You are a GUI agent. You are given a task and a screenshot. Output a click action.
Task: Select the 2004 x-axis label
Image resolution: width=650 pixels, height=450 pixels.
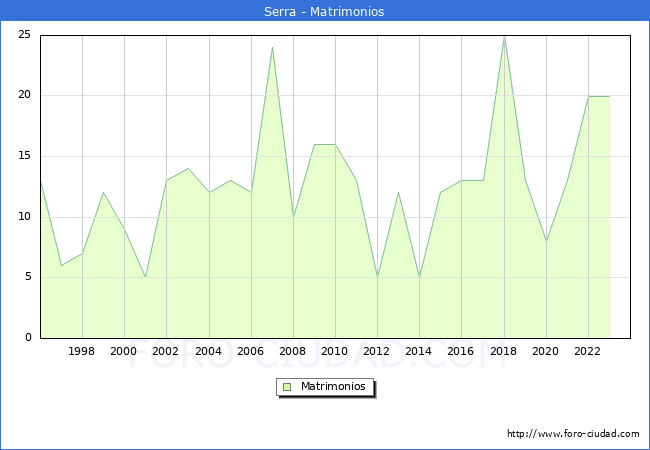tap(208, 351)
